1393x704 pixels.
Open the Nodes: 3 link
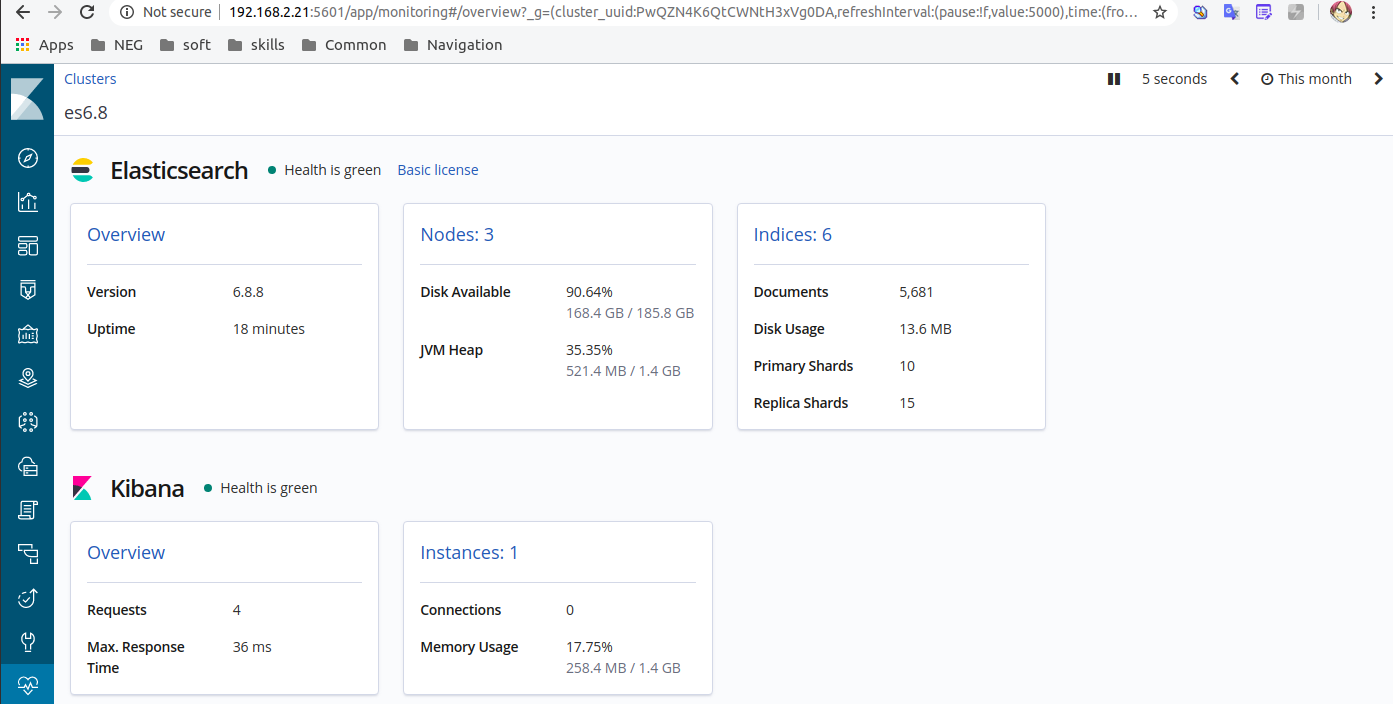pos(457,235)
